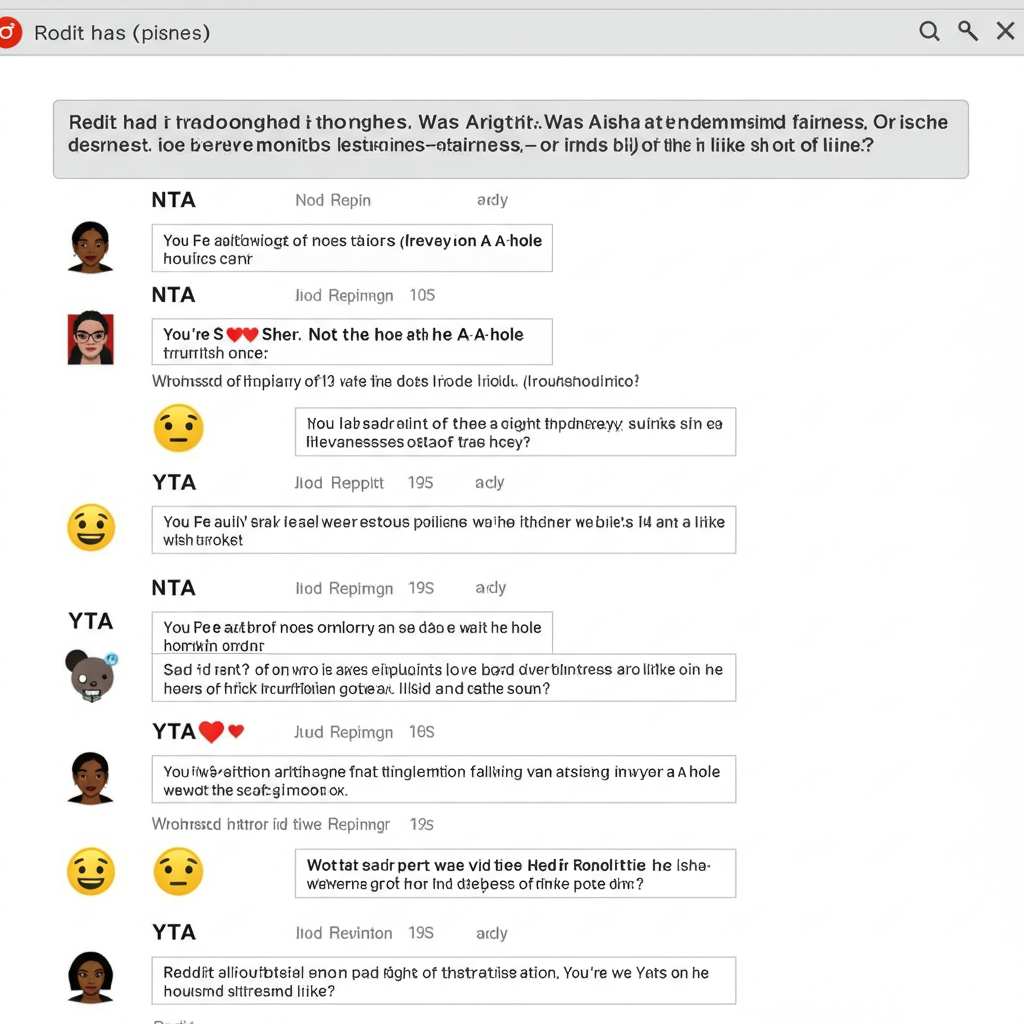The height and width of the screenshot is (1024, 1024).
Task: Click the 'Jiod Reppitt' link at 195
Action: coord(339,483)
